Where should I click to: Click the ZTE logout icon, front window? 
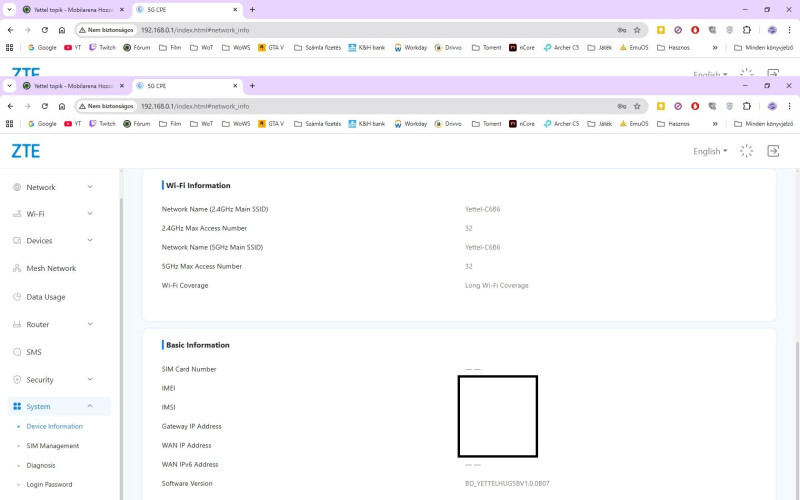[x=773, y=151]
